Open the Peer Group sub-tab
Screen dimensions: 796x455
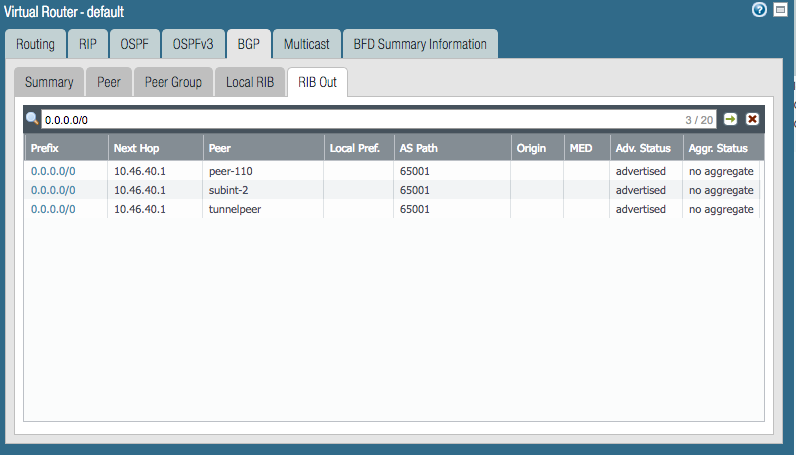point(173,82)
